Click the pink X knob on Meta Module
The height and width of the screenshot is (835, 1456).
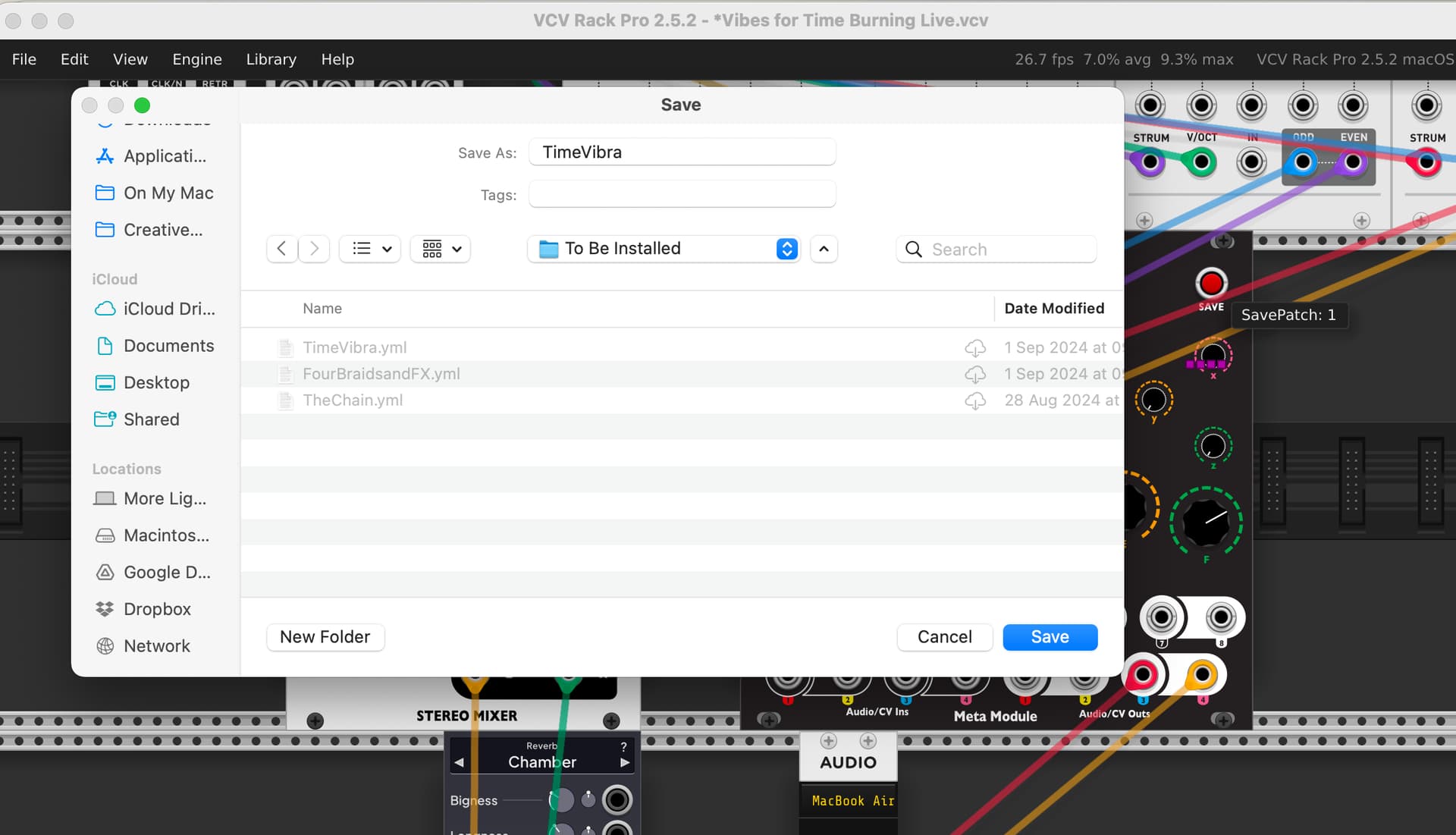tap(1213, 355)
